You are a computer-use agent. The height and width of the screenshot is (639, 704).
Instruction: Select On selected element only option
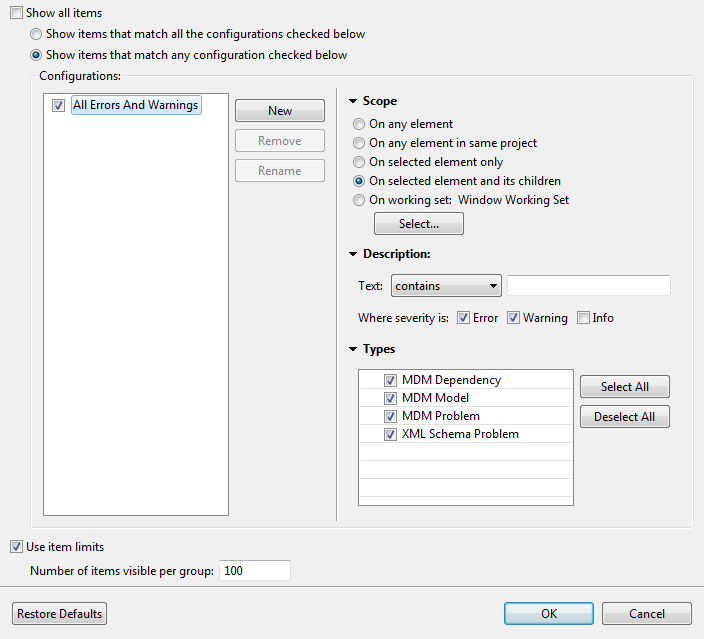(x=359, y=162)
